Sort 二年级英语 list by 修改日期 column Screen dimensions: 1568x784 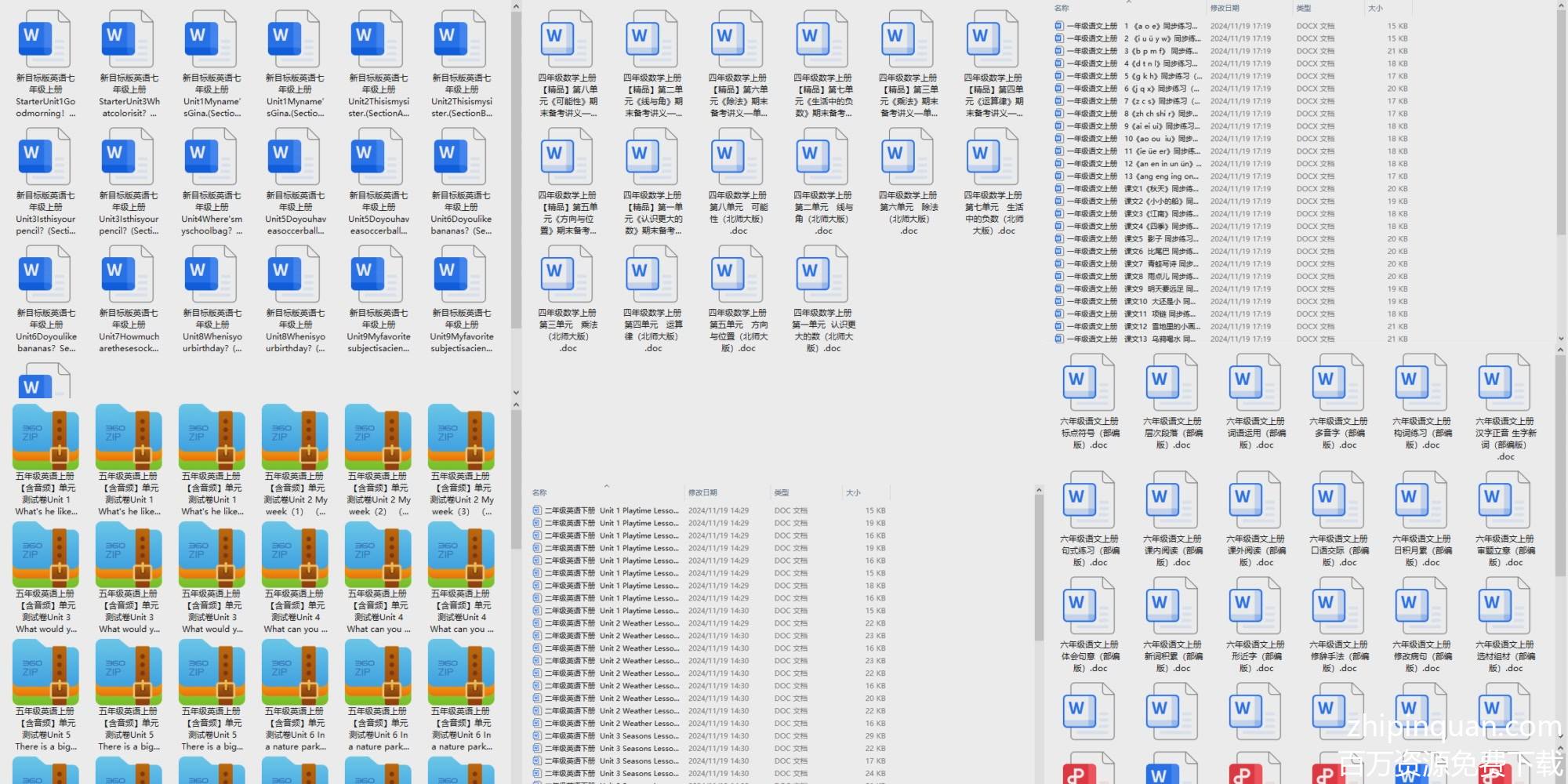pos(702,493)
